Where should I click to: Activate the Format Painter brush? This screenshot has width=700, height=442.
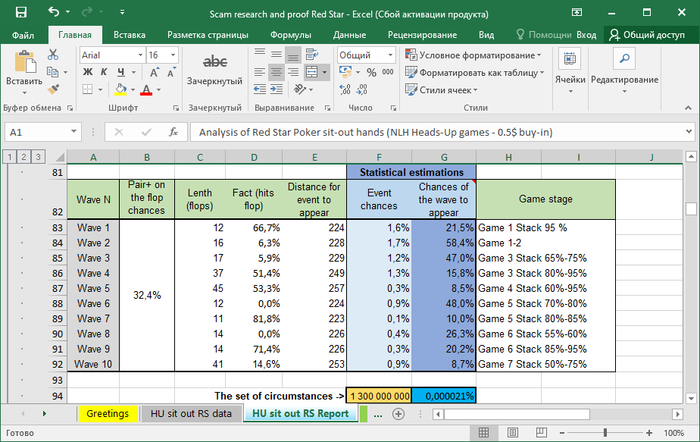[x=53, y=89]
